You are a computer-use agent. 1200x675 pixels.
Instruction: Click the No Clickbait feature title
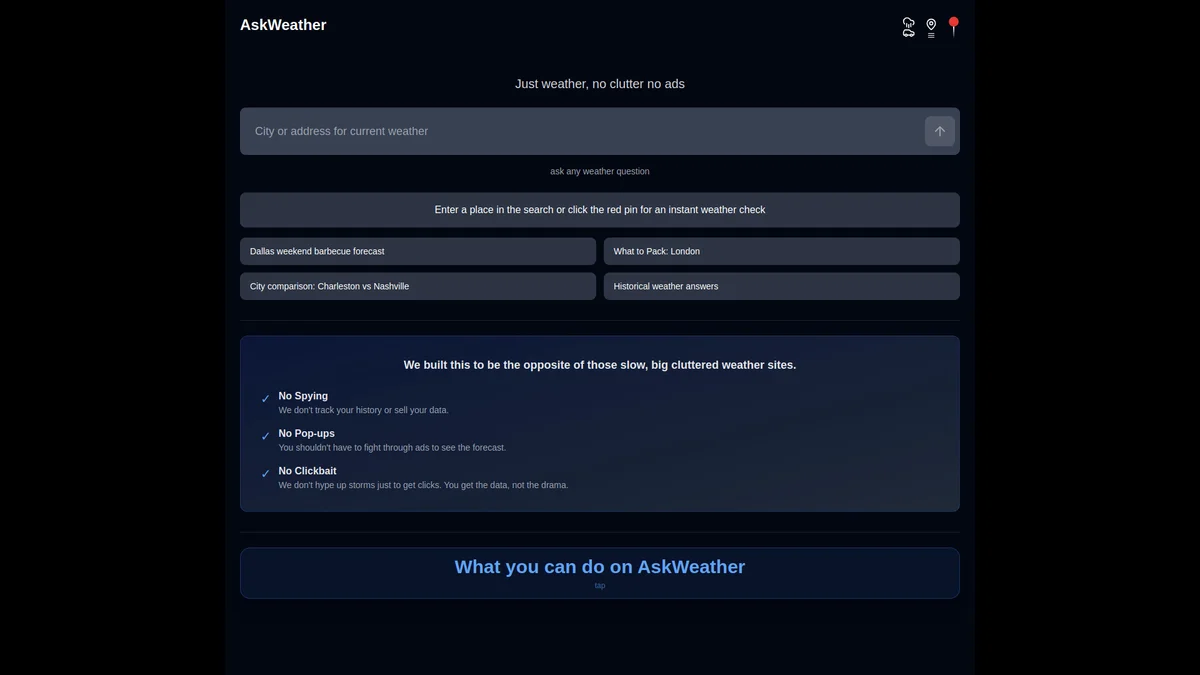point(307,471)
